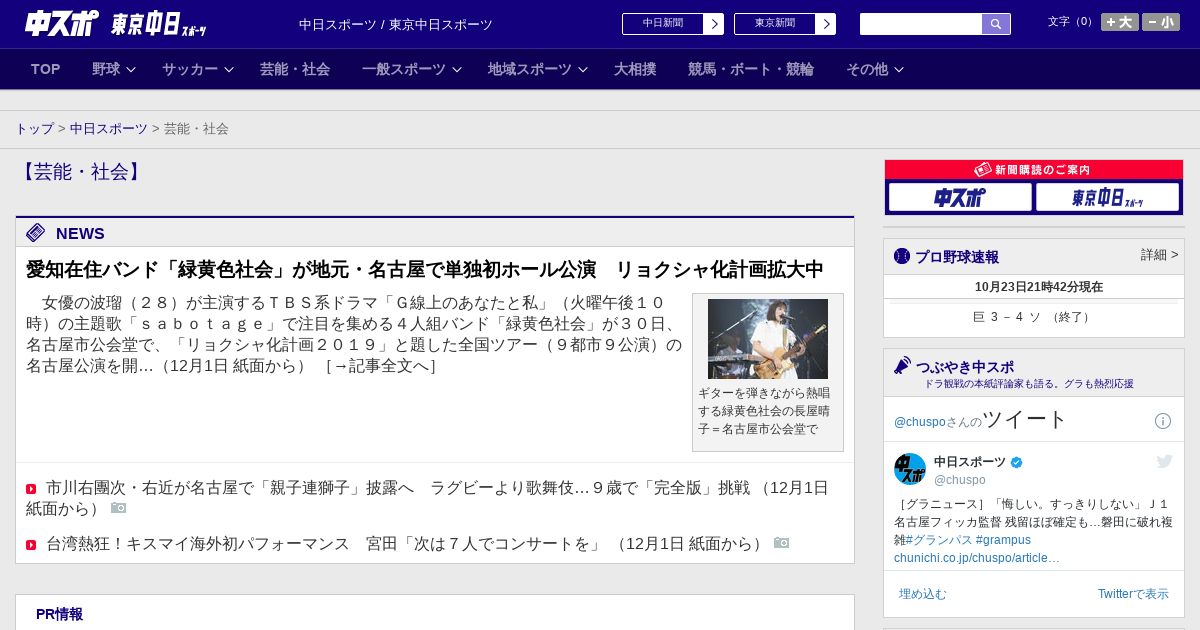Click 新聞購読のご案内 banner header
1200x630 pixels.
click(x=1034, y=170)
